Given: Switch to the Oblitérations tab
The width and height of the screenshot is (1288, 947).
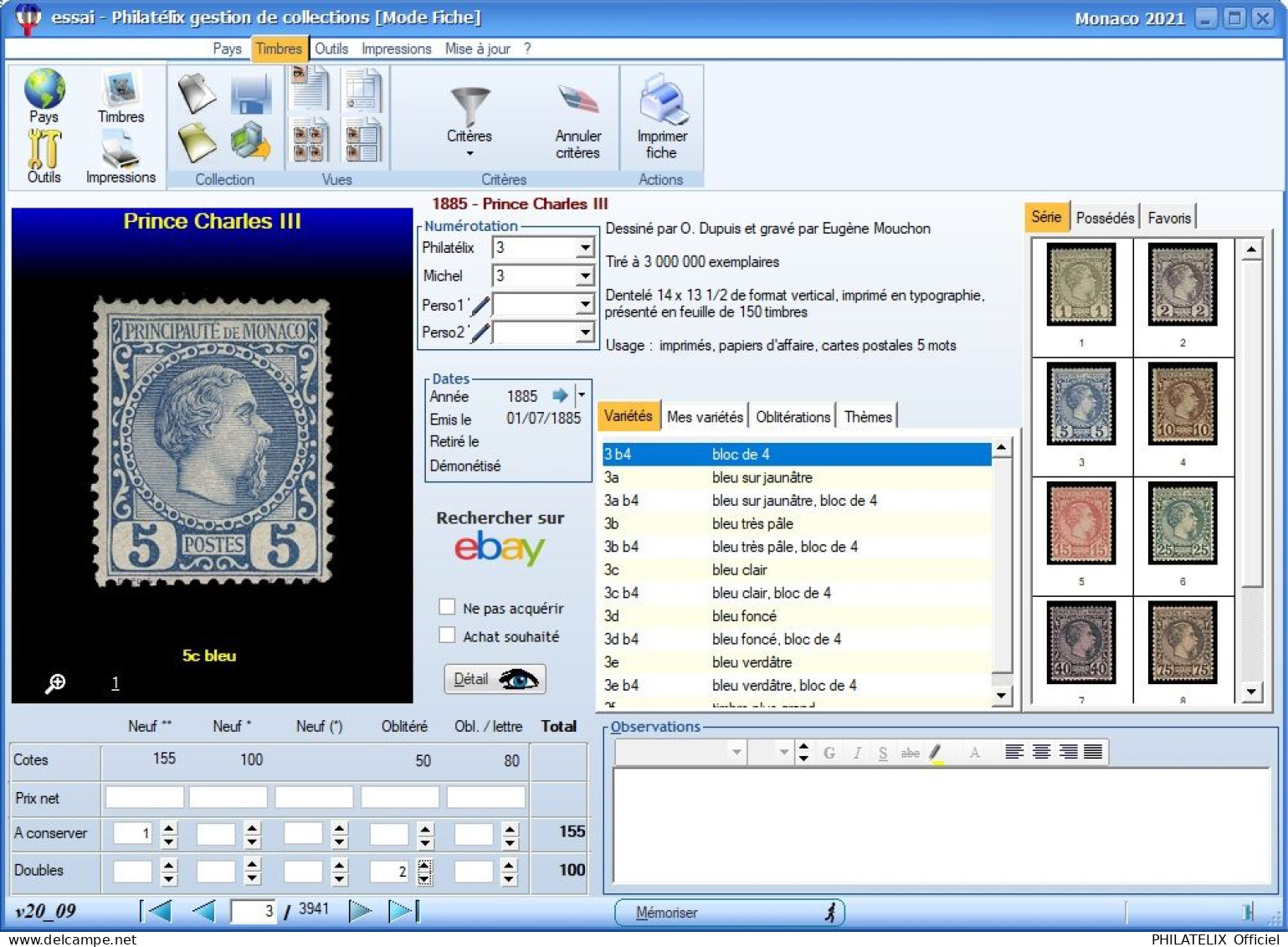Looking at the screenshot, I should point(793,417).
